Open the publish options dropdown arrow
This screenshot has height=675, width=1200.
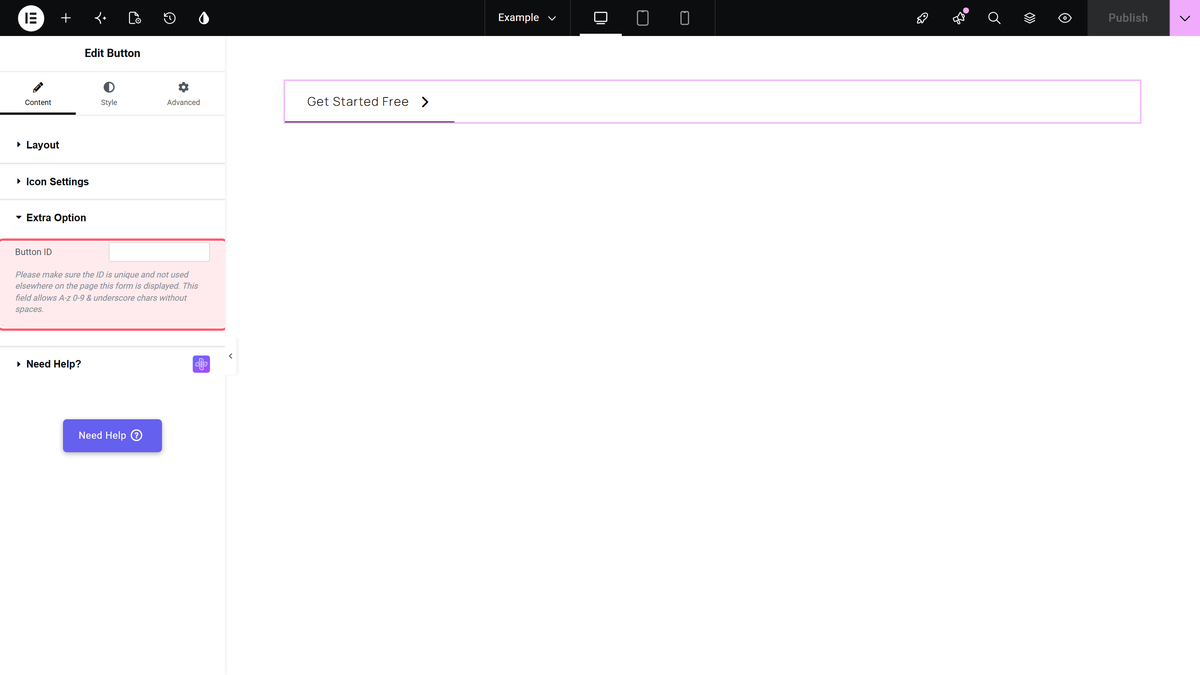coord(1185,18)
